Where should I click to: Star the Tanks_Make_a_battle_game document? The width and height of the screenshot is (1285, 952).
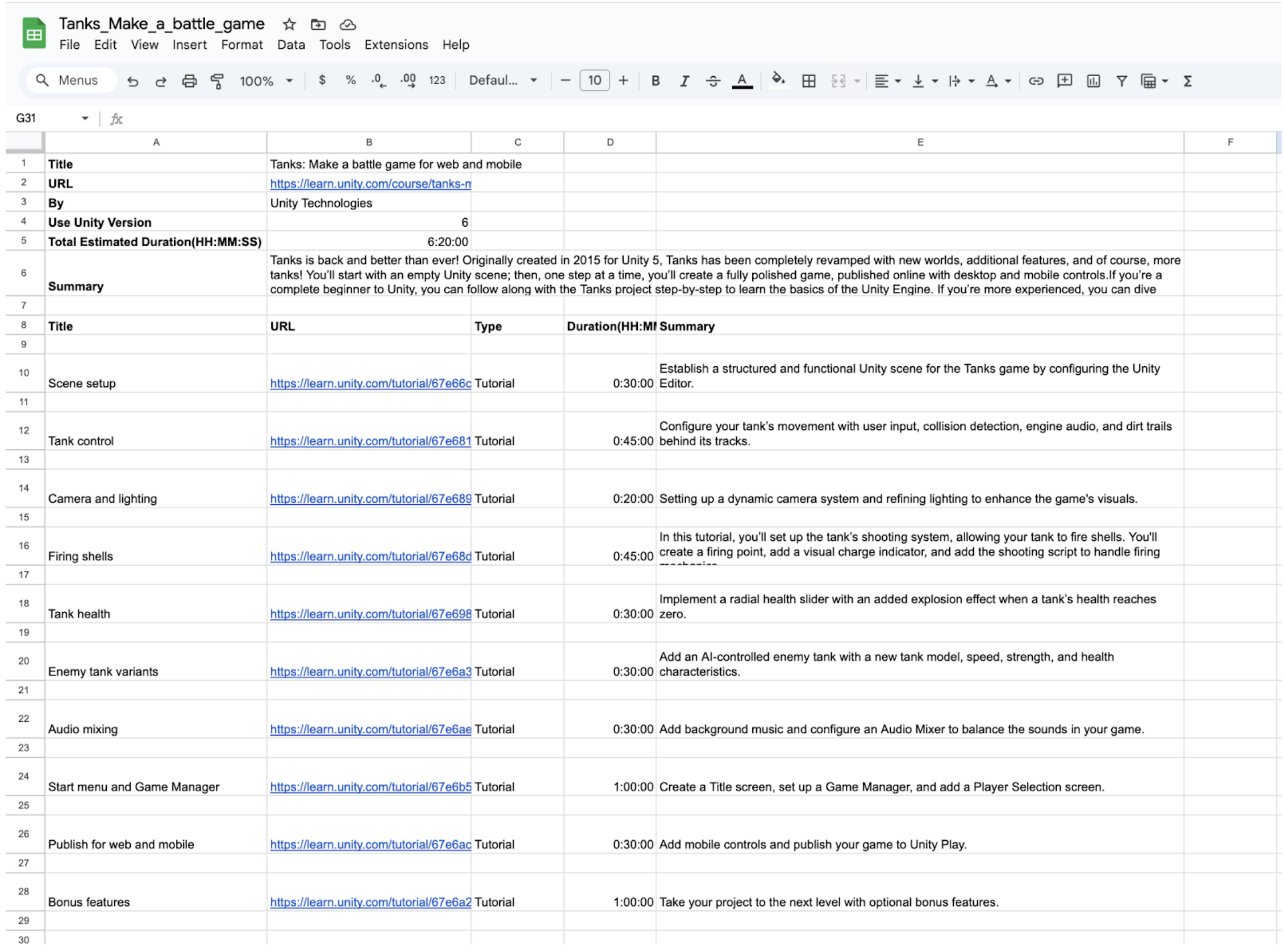pos(289,24)
